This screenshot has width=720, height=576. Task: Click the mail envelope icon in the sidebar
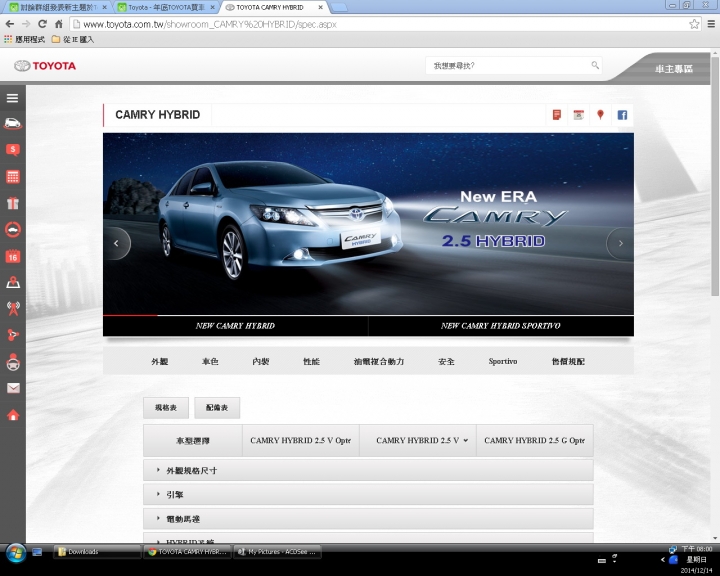pos(13,388)
